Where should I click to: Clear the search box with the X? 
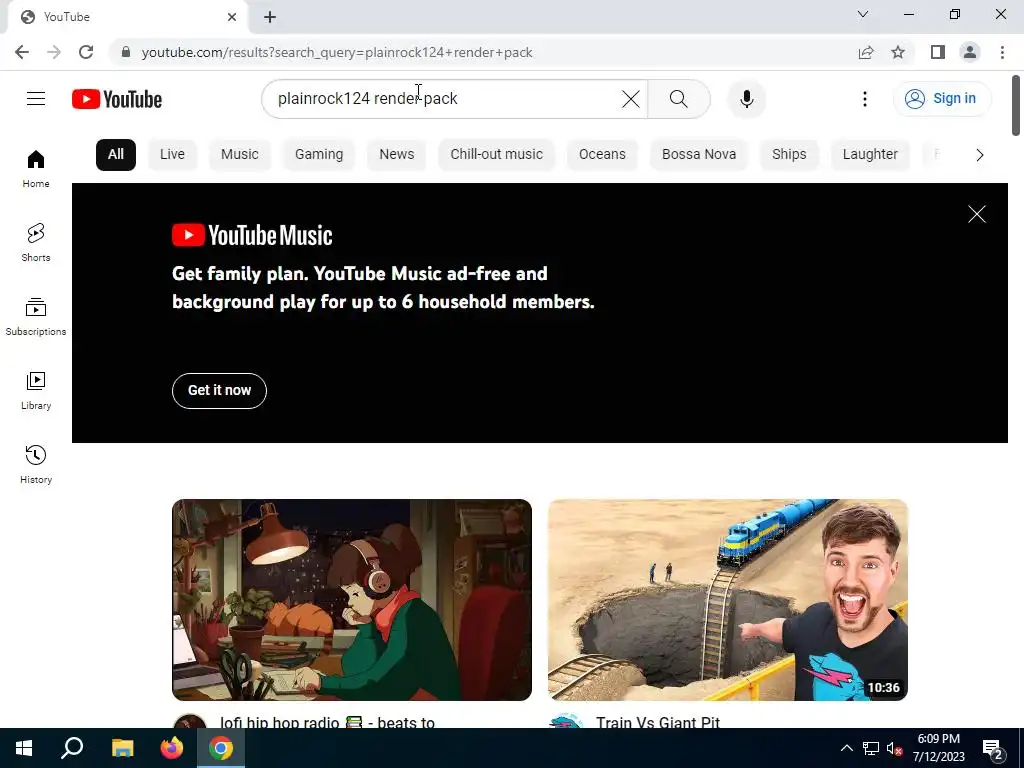coord(631,99)
